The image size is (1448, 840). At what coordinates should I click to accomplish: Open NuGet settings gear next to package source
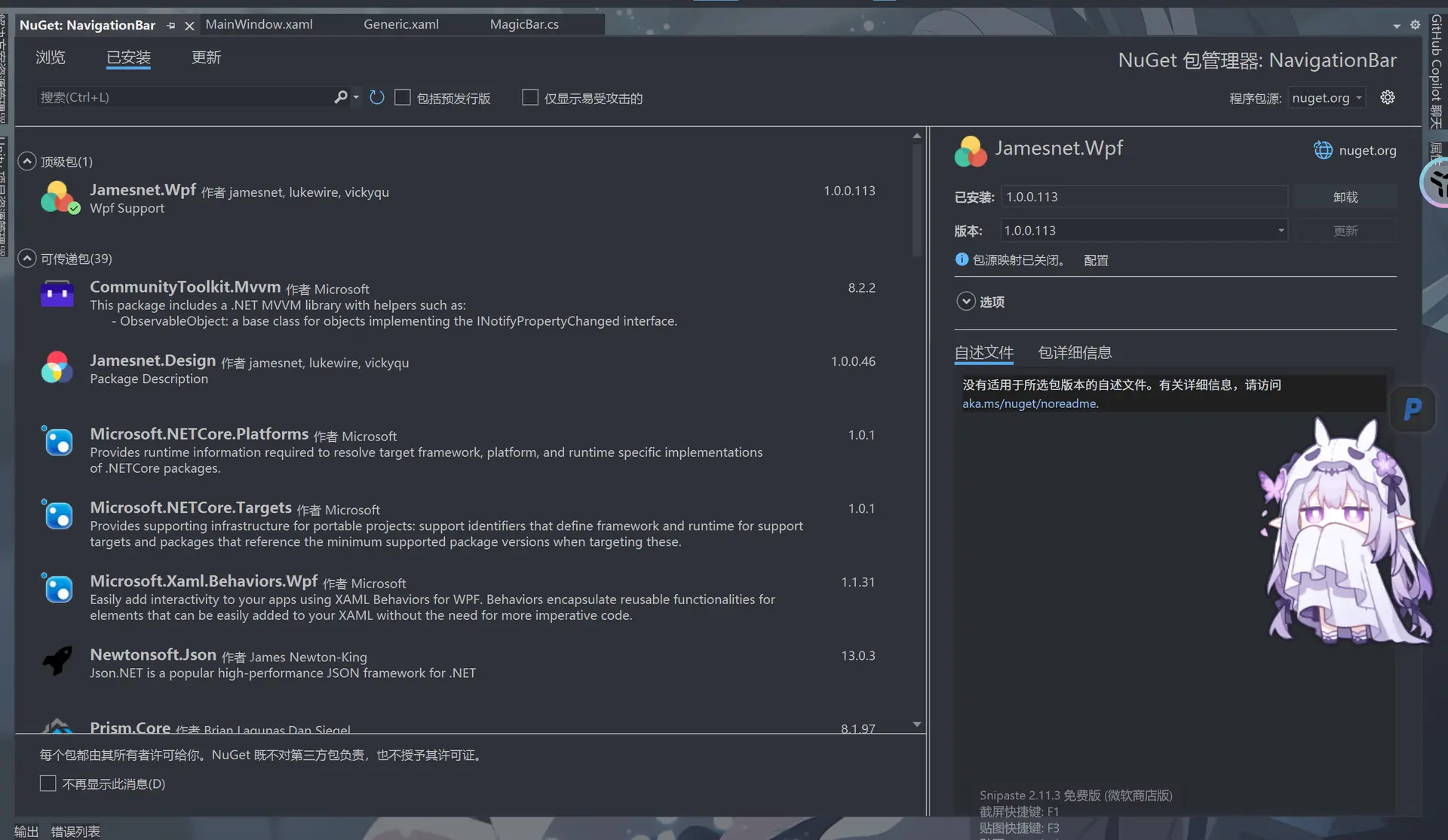[x=1388, y=97]
